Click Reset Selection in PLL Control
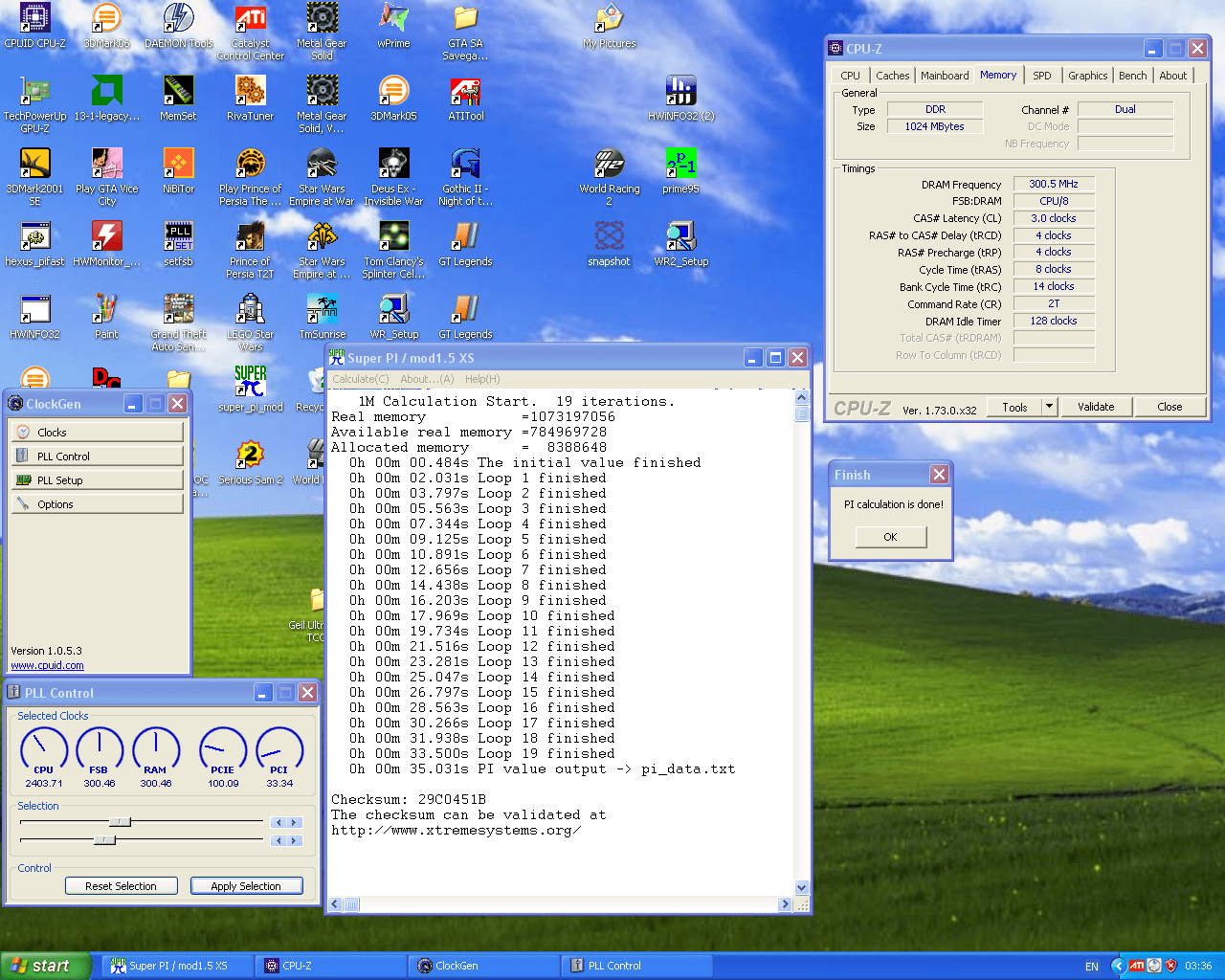The width and height of the screenshot is (1225, 980). 121,886
